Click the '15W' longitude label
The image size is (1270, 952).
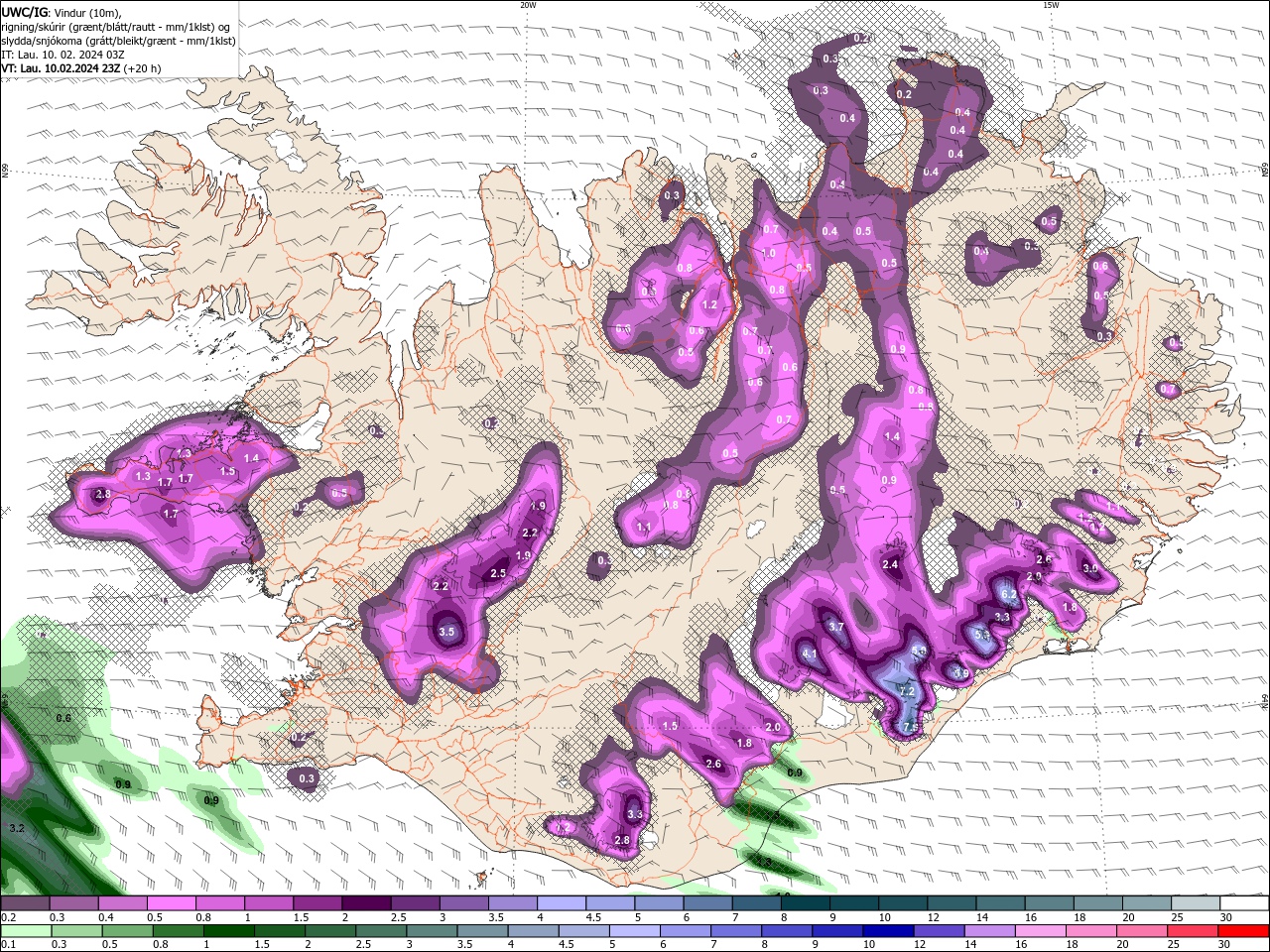1051,5
